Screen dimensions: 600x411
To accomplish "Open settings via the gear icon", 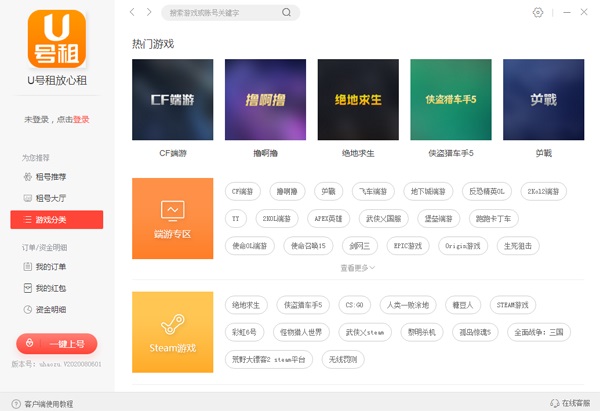I will coord(538,12).
